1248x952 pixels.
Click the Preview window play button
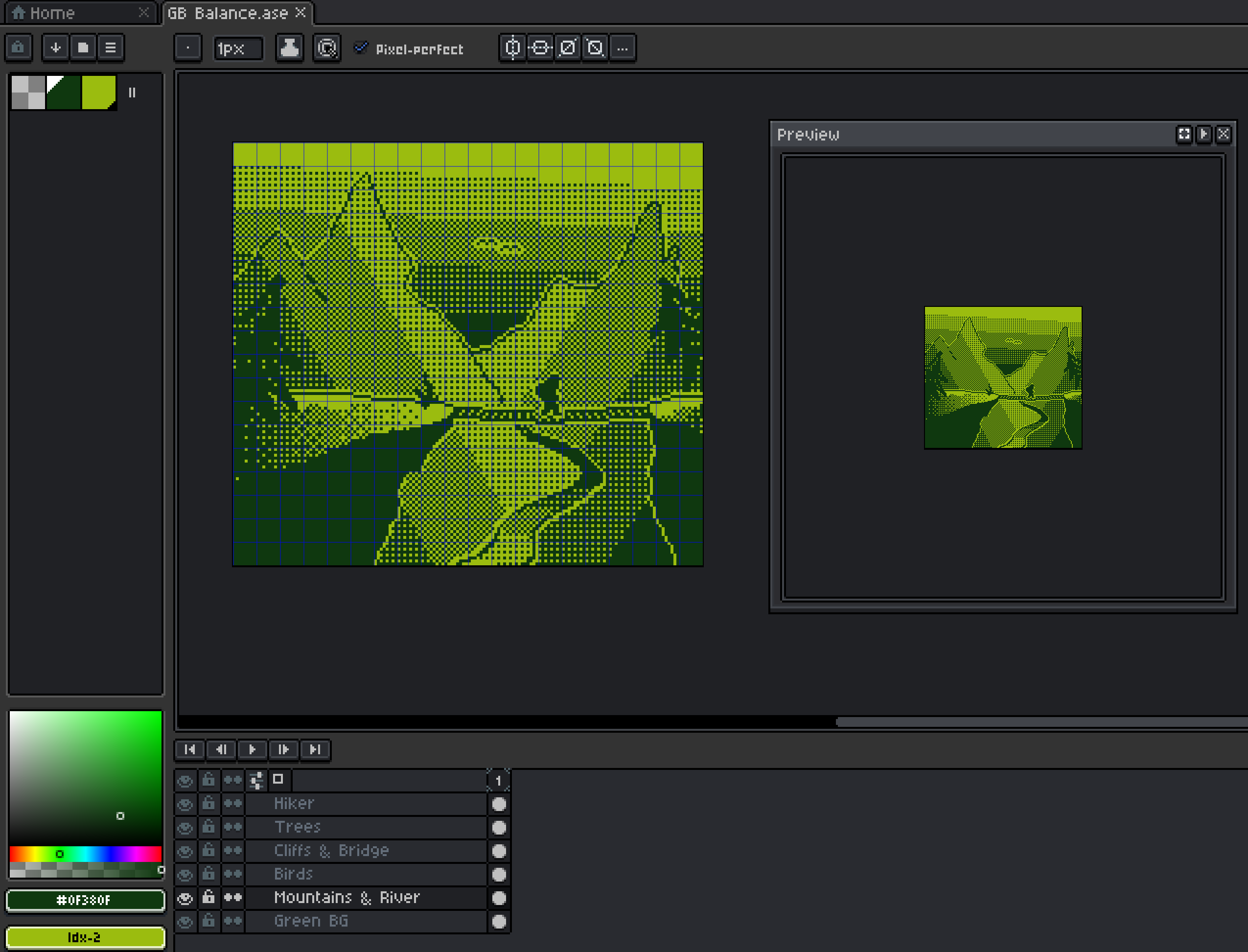[1204, 134]
